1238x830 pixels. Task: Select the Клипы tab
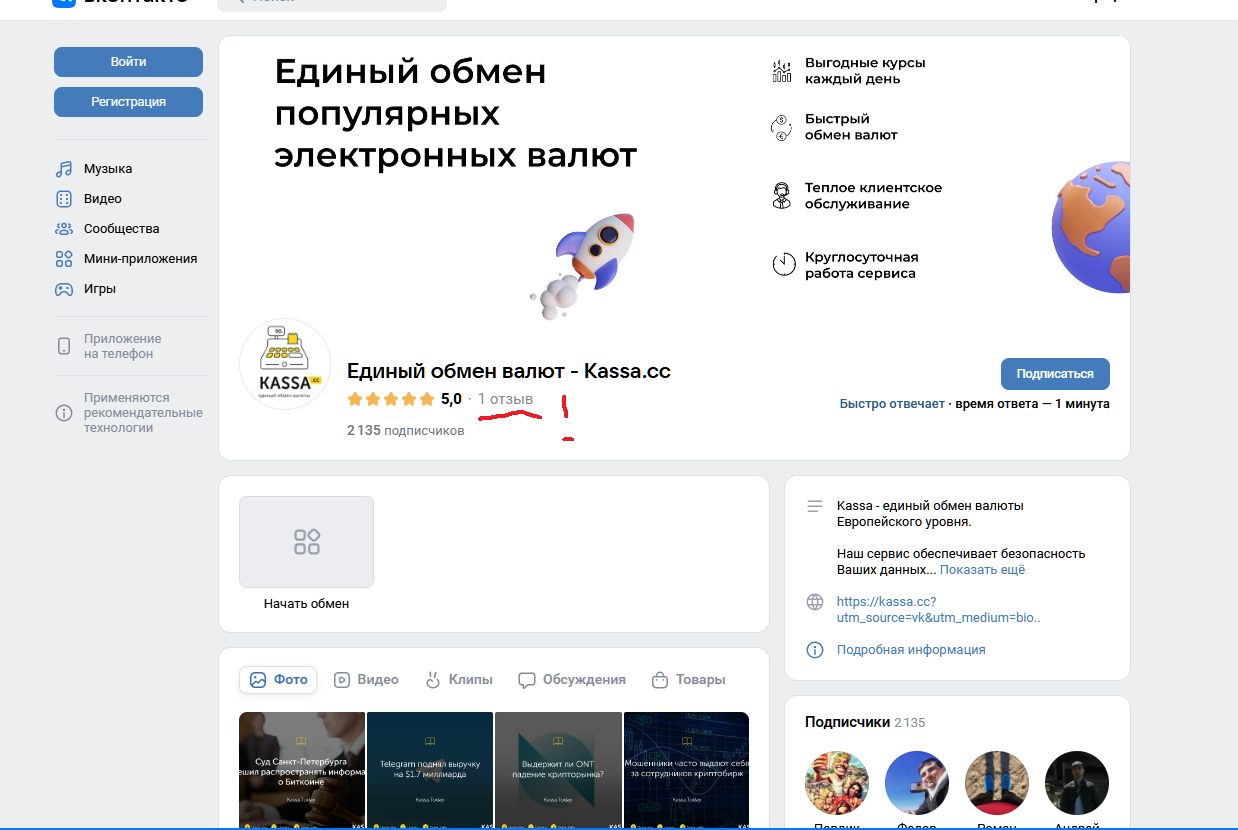(x=459, y=680)
